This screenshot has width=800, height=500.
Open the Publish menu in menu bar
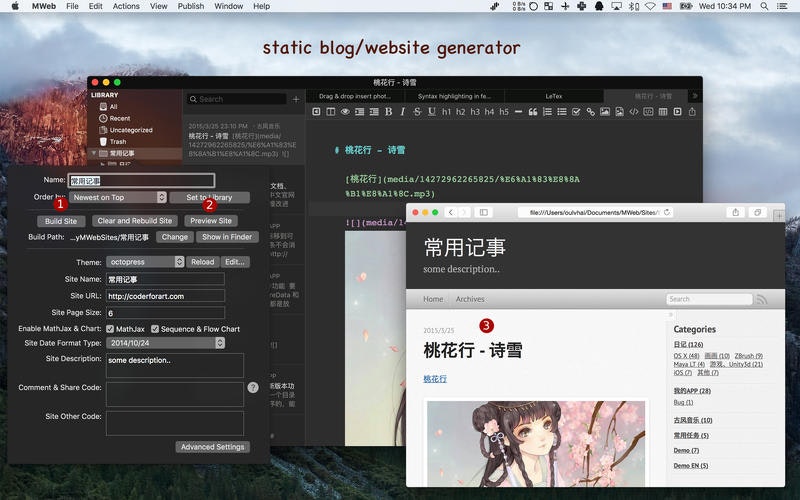tap(191, 6)
